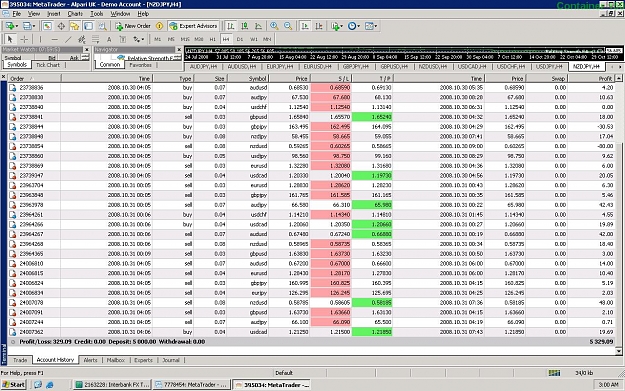
Task: Switch timeframe to W1
Action: pyautogui.click(x=254, y=39)
